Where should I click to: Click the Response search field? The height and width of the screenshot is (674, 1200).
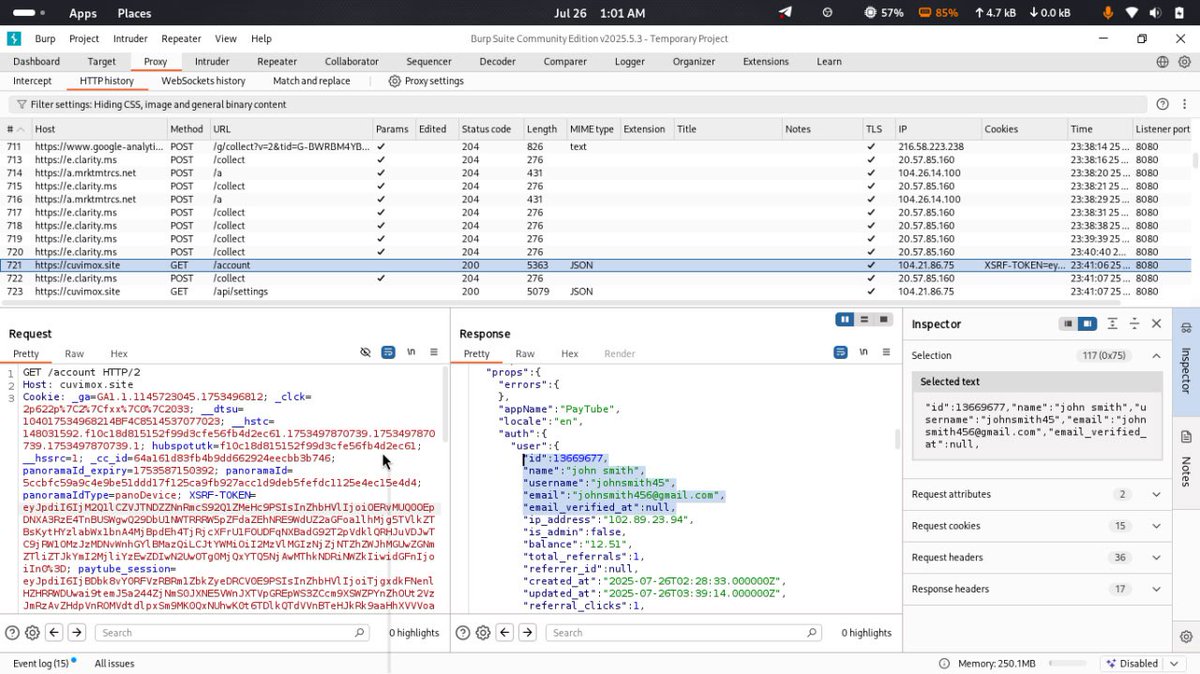[684, 633]
